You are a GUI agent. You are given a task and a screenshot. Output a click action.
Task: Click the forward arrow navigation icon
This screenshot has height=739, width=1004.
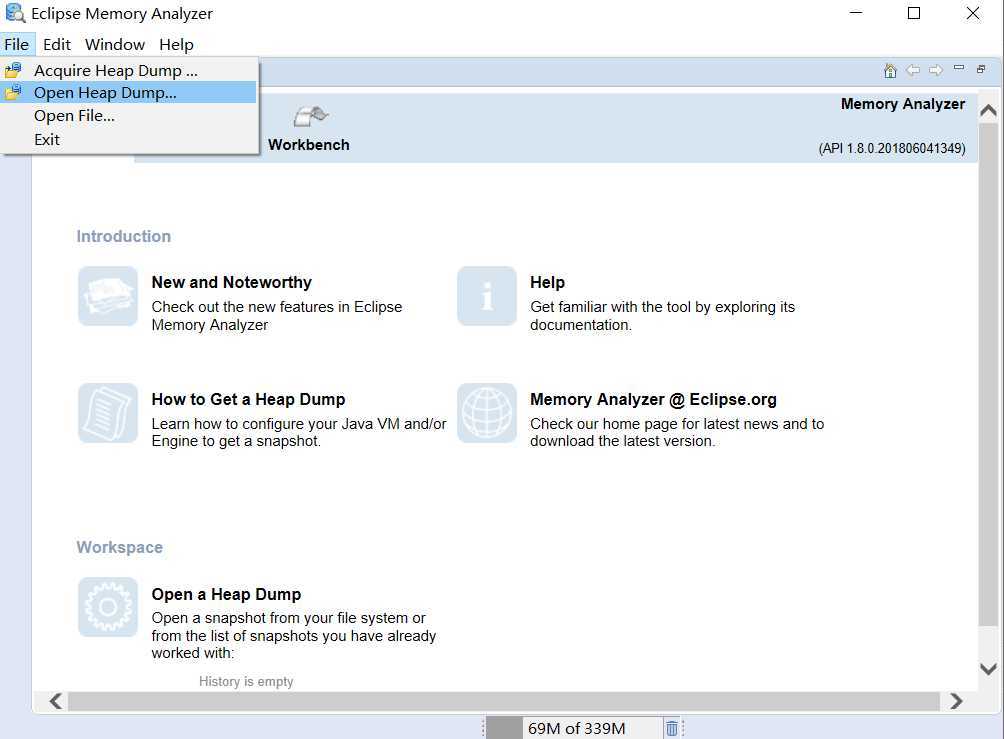point(936,70)
